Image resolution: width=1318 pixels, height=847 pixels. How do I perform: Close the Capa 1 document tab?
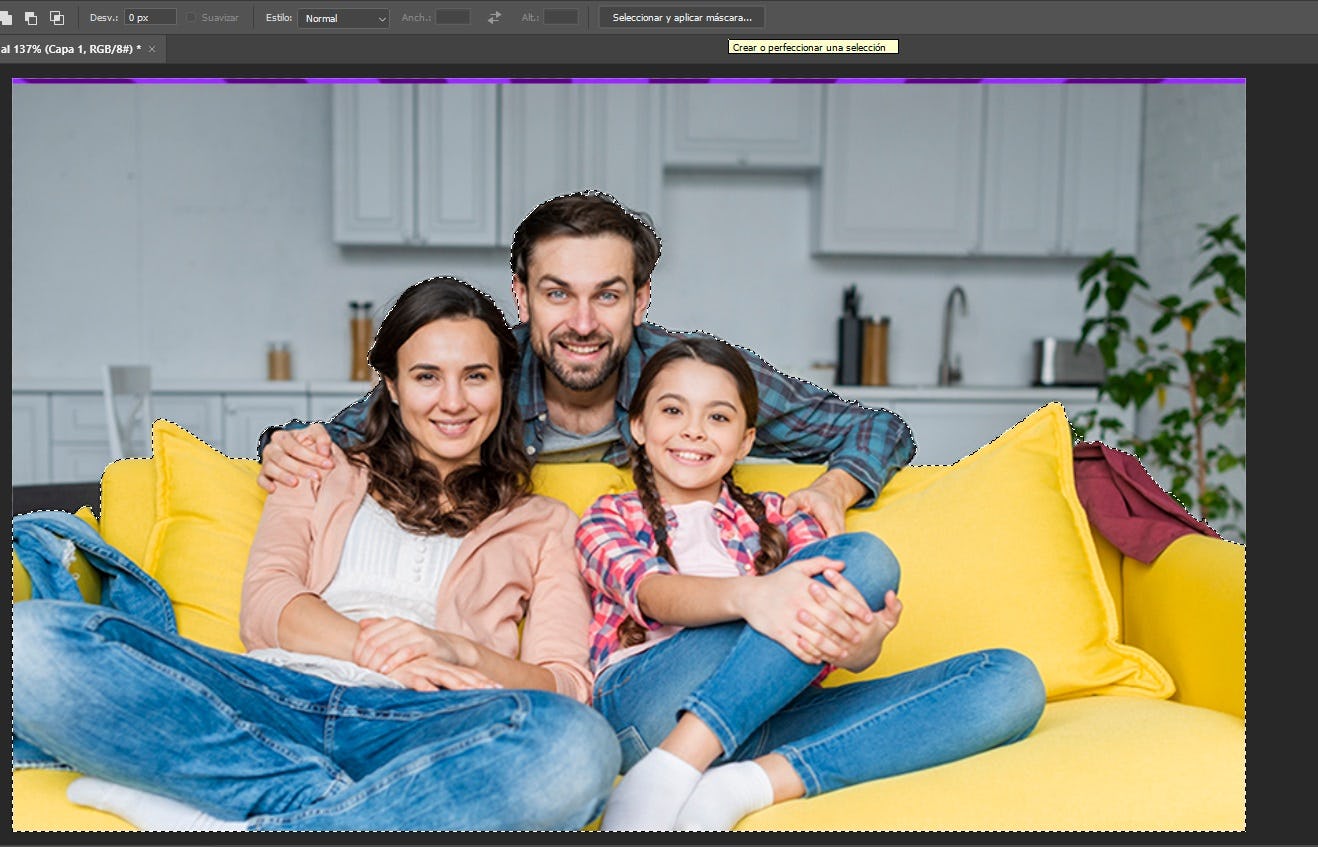tap(152, 49)
